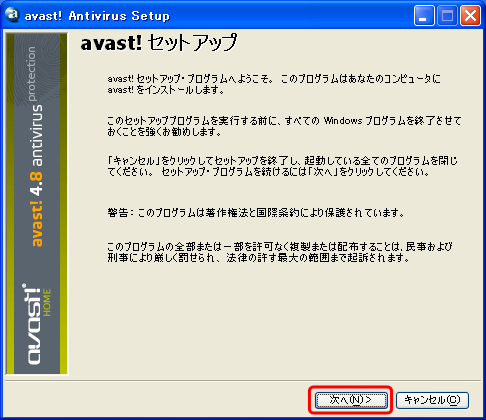486x420 pixels.
Task: Click the paragraph about 民事および刑事 penalties
Action: [x=280, y=252]
